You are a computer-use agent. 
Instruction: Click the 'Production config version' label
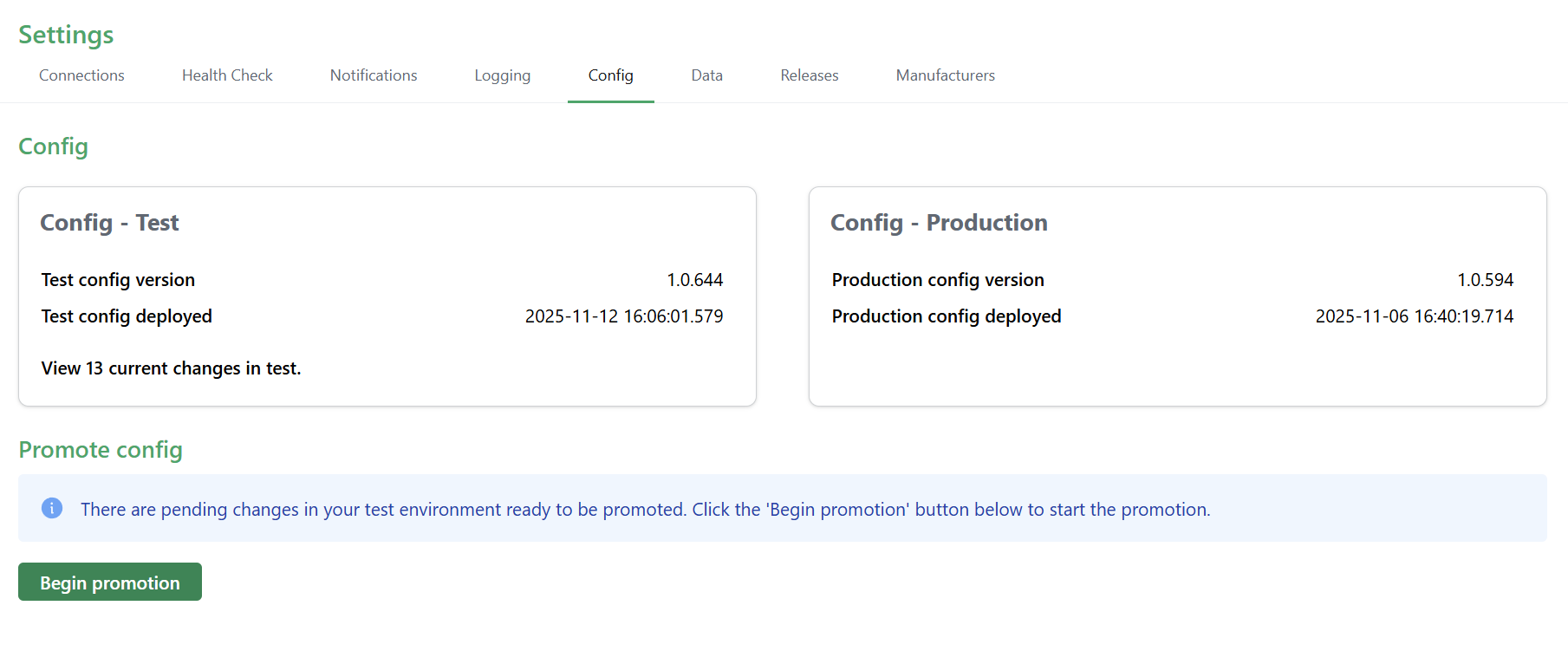[938, 280]
